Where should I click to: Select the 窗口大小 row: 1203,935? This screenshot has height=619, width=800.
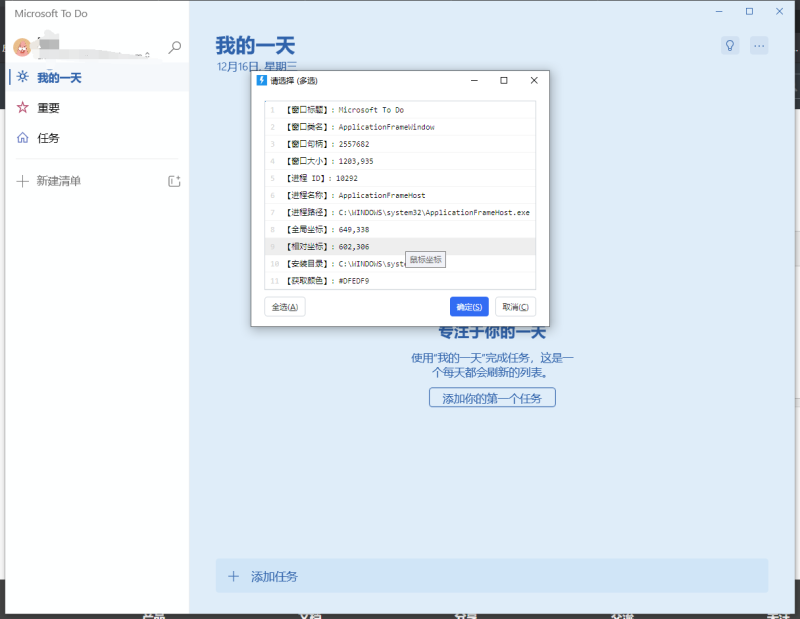pos(400,161)
